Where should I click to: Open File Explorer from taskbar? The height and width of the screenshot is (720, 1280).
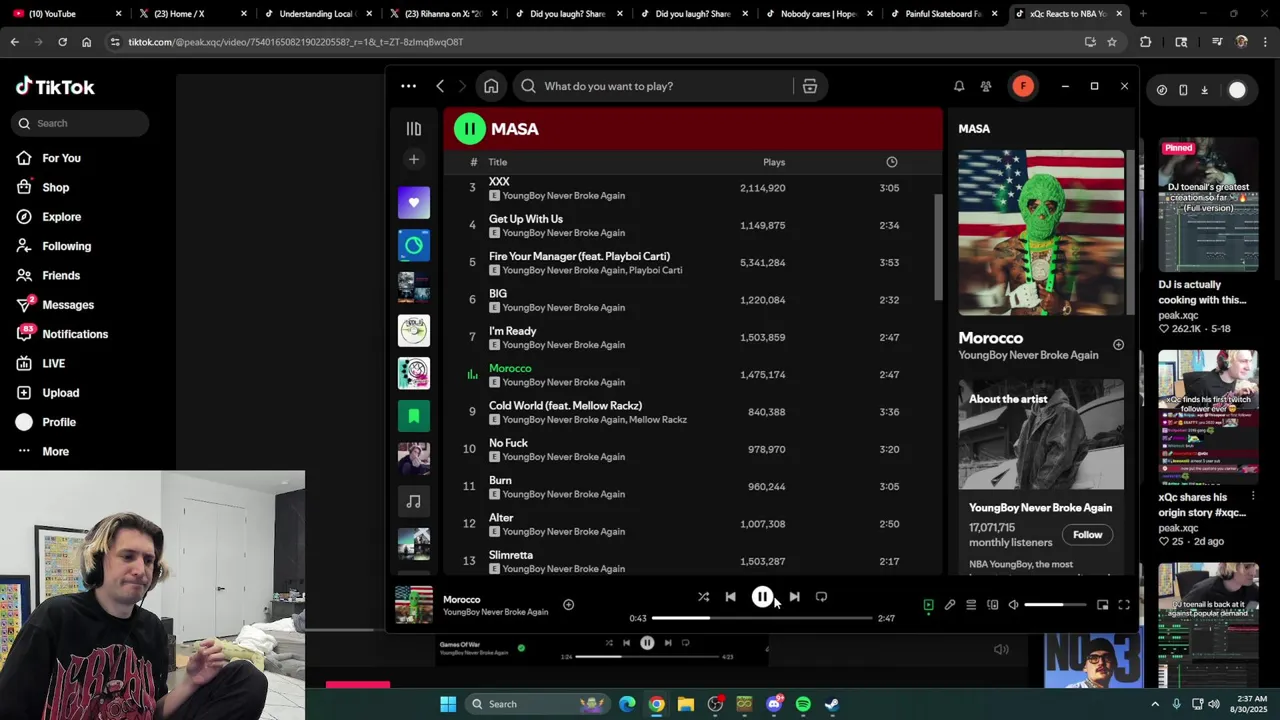tap(686, 704)
